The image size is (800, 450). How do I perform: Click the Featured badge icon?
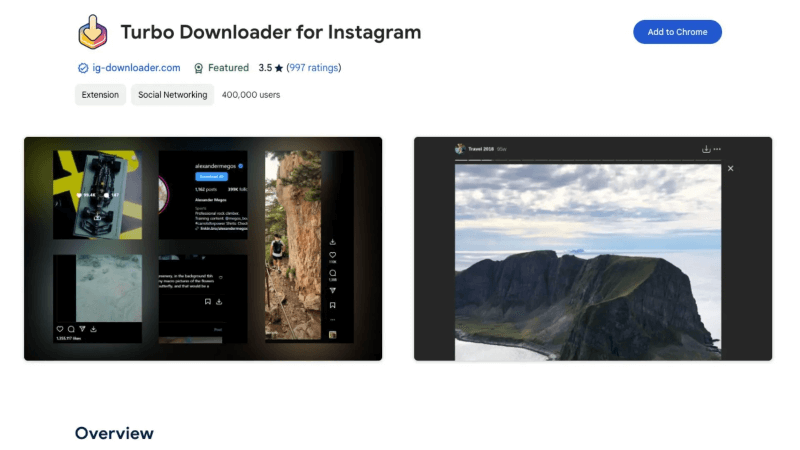(198, 68)
